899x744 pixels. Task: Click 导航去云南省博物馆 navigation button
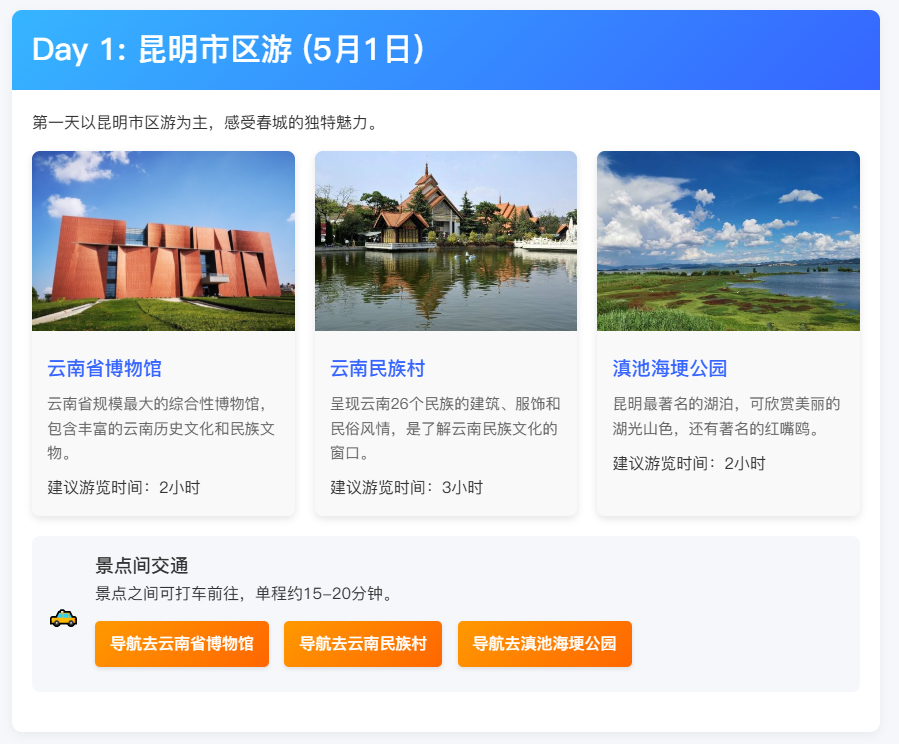click(181, 644)
